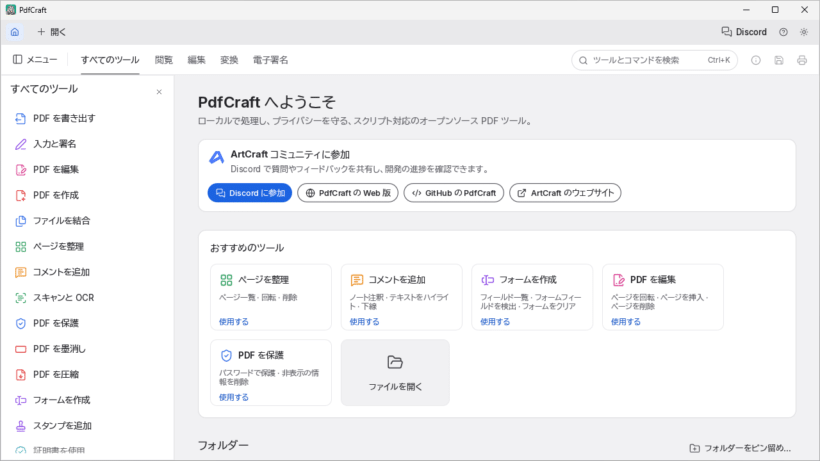The height and width of the screenshot is (461, 820).
Task: Click the コメントを追加 card note icon
Action: tap(357, 280)
